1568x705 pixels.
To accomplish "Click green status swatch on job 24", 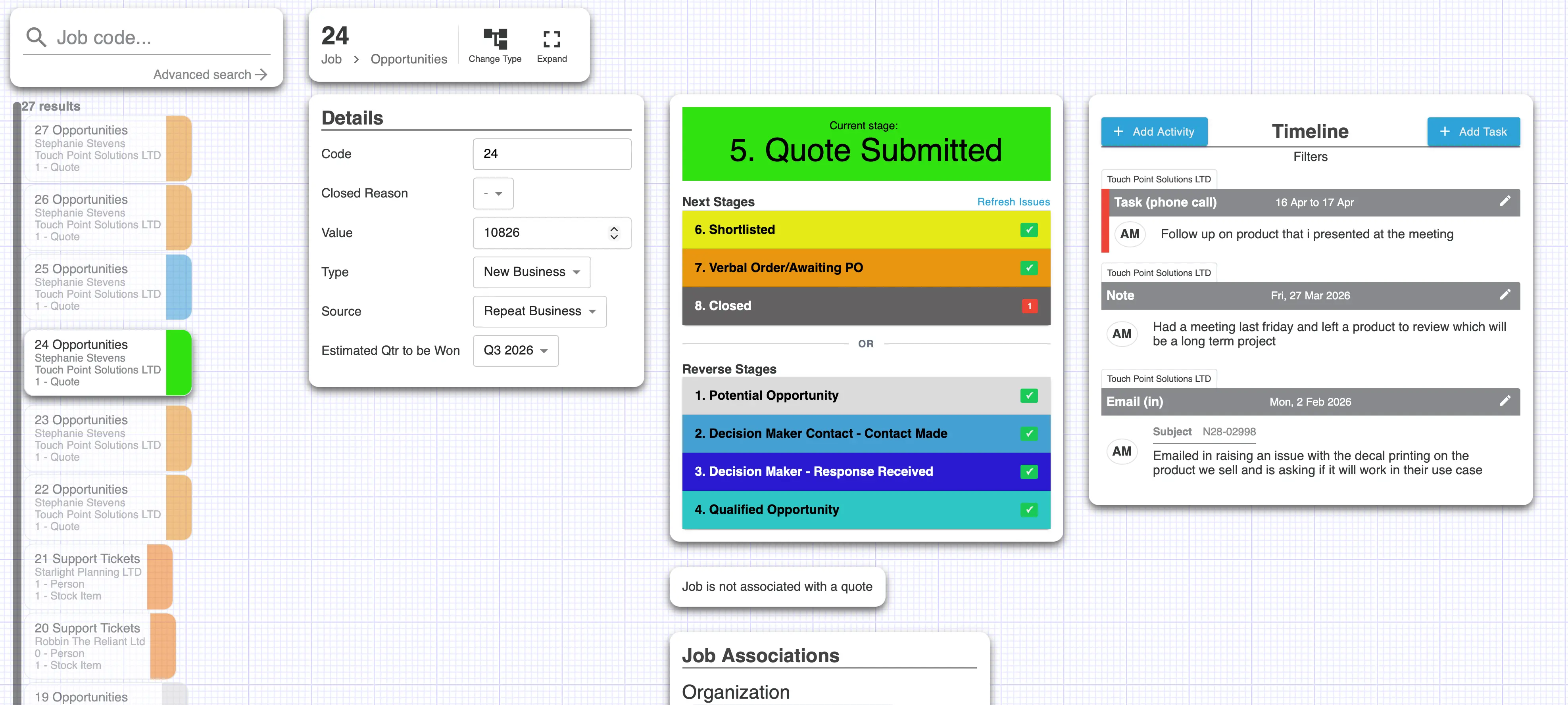I will coord(179,363).
